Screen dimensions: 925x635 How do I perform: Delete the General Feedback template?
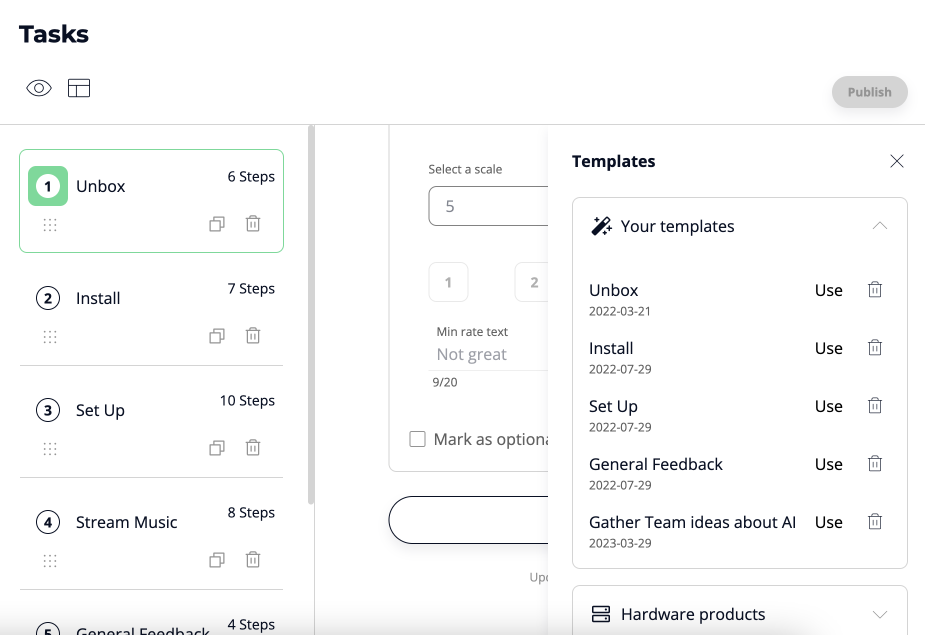[875, 464]
